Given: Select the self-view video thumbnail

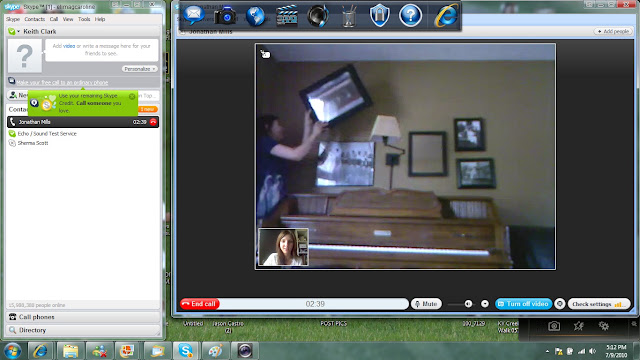Looking at the screenshot, I should [283, 247].
